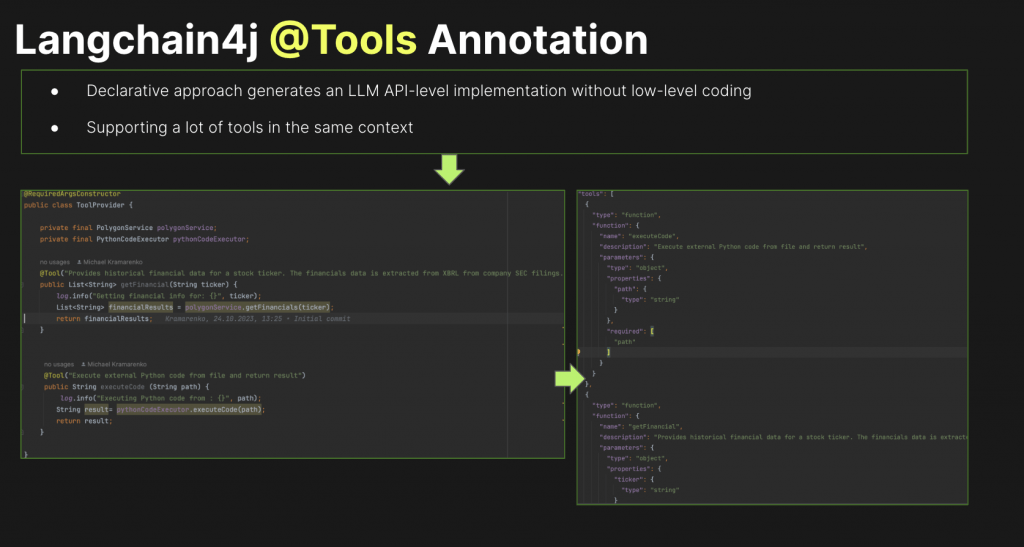This screenshot has width=1024, height=547.
Task: Click the green right arrow between panels
Action: (x=570, y=379)
